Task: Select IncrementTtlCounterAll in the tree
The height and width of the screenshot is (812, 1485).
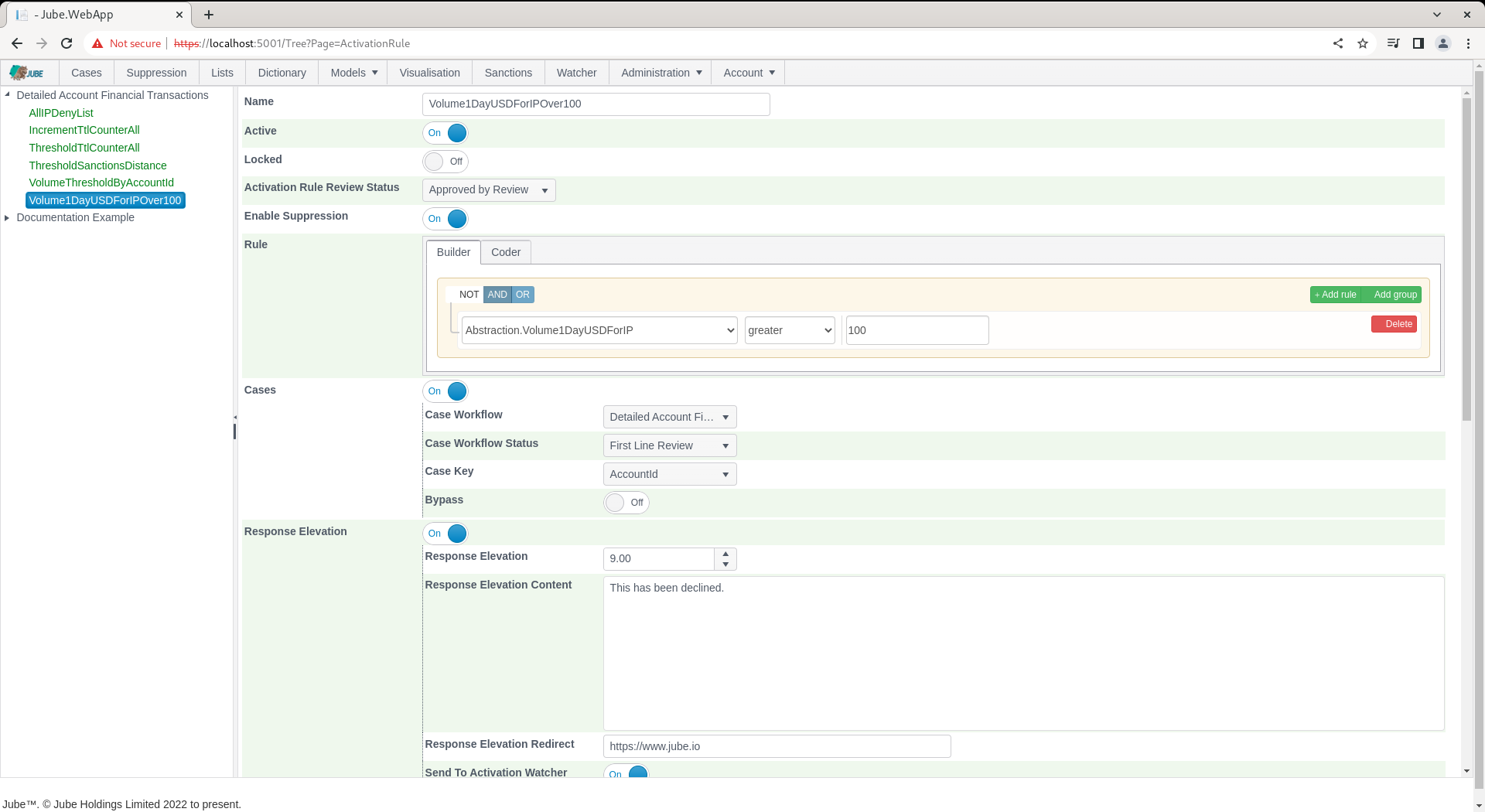Action: tap(84, 130)
